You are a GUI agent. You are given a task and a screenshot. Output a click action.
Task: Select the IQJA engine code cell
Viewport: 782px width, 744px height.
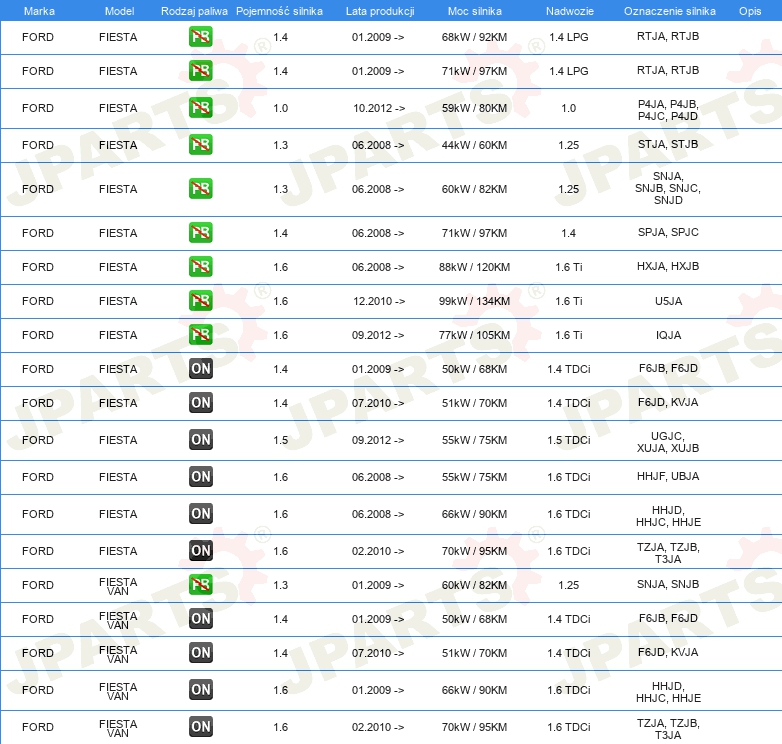pos(668,335)
